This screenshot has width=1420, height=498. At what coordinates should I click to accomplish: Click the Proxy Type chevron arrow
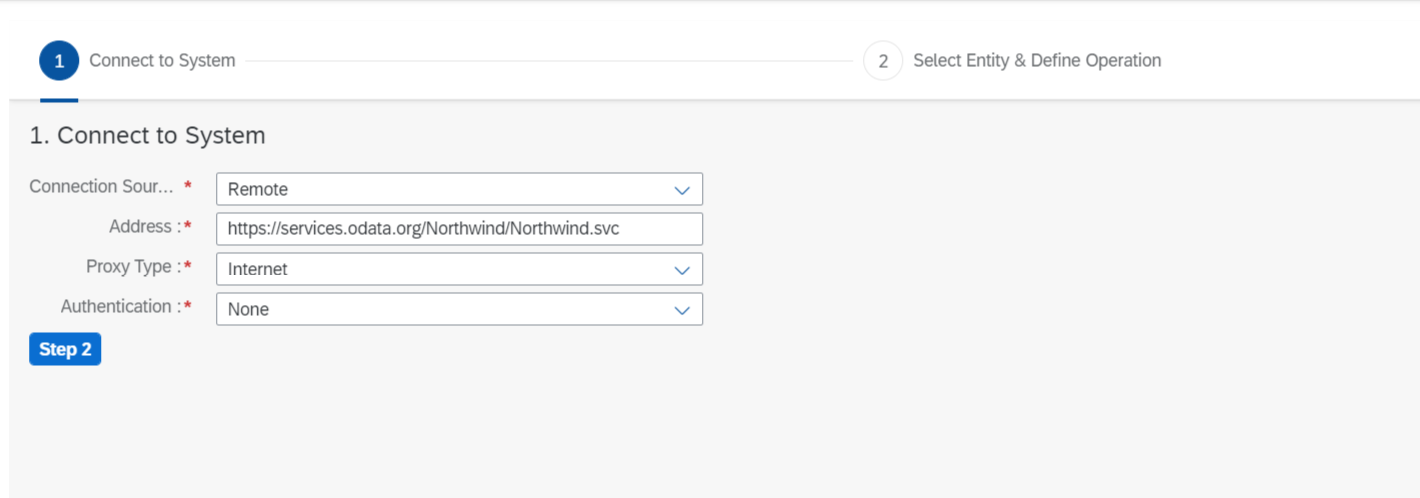[682, 269]
